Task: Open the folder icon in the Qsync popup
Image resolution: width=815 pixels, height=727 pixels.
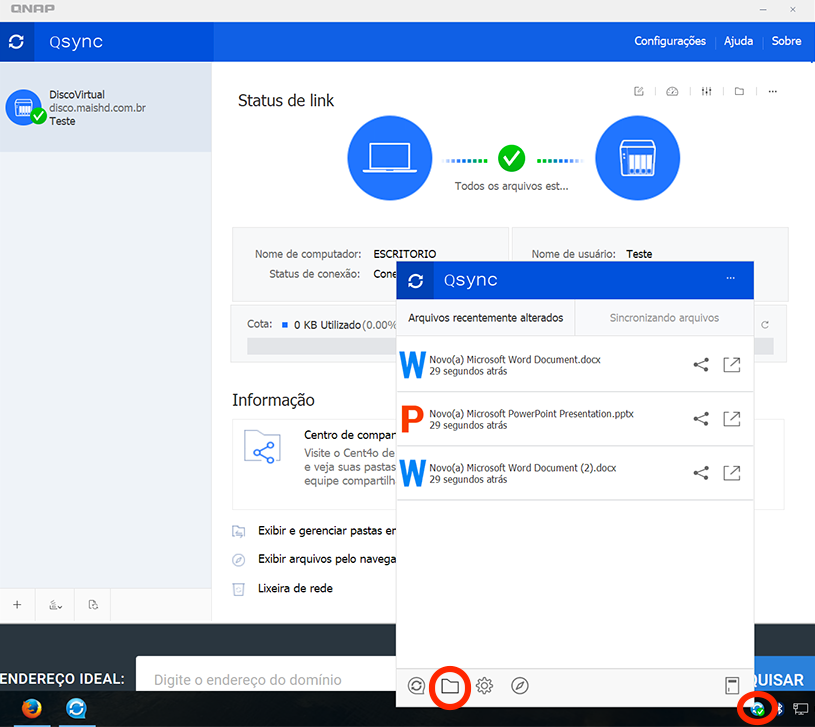Action: coord(450,686)
